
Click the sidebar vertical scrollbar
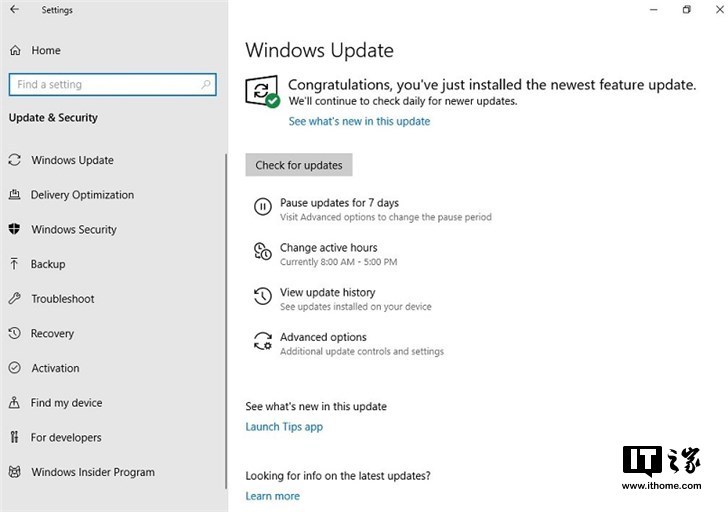pyautogui.click(x=226, y=321)
